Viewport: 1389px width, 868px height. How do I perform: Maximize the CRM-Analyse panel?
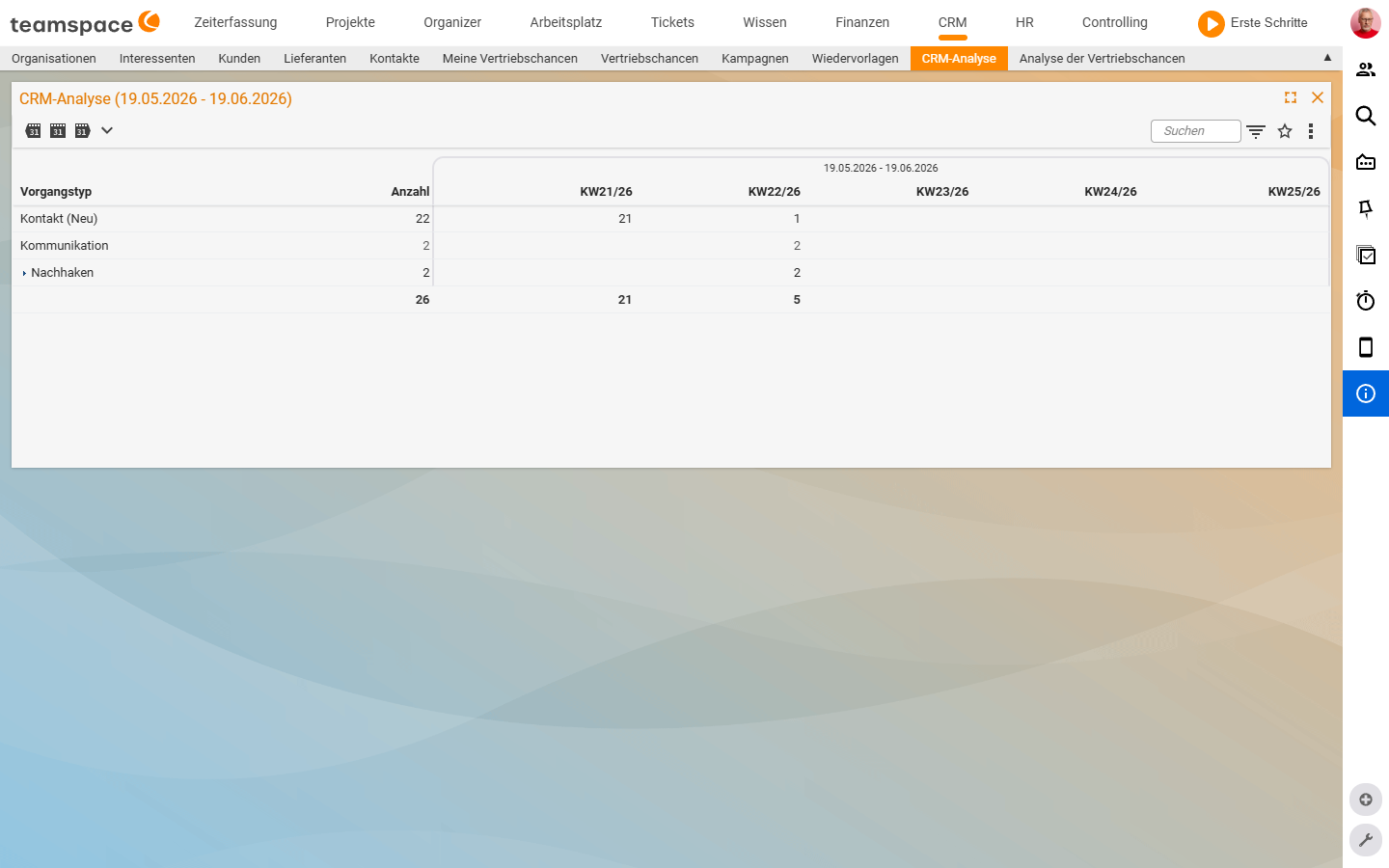click(1291, 97)
